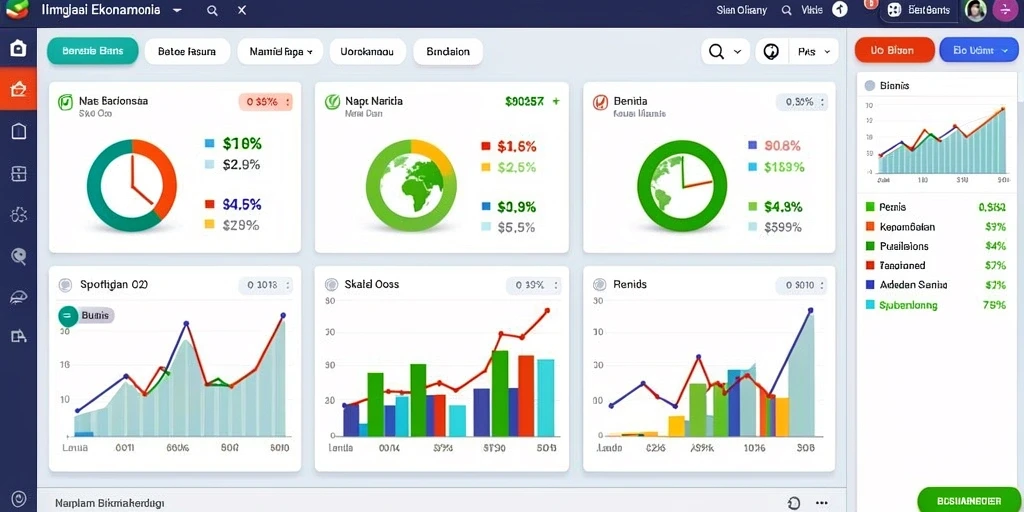The width and height of the screenshot is (1024, 512).
Task: Click the purple minus circle icon top right
Action: pos(1004,10)
